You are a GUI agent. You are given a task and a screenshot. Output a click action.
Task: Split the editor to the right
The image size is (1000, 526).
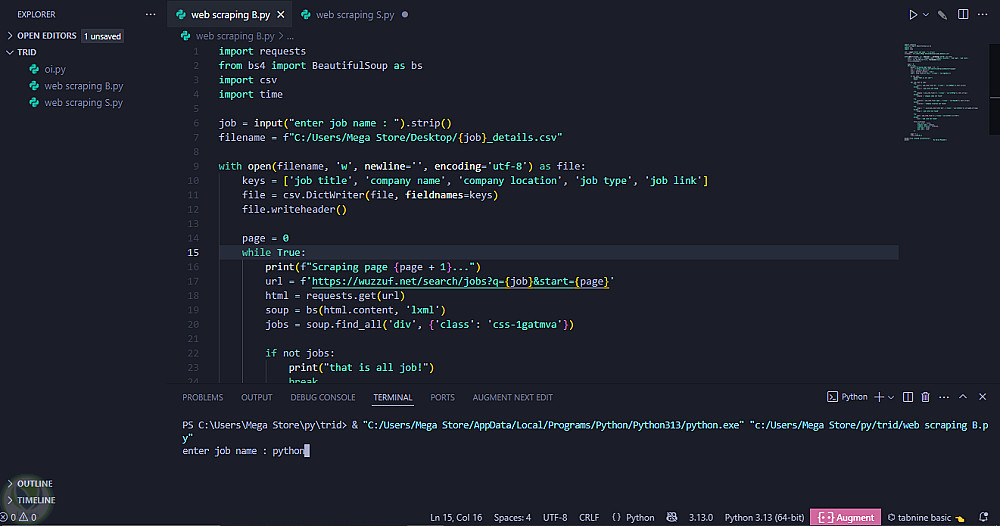[x=963, y=15]
